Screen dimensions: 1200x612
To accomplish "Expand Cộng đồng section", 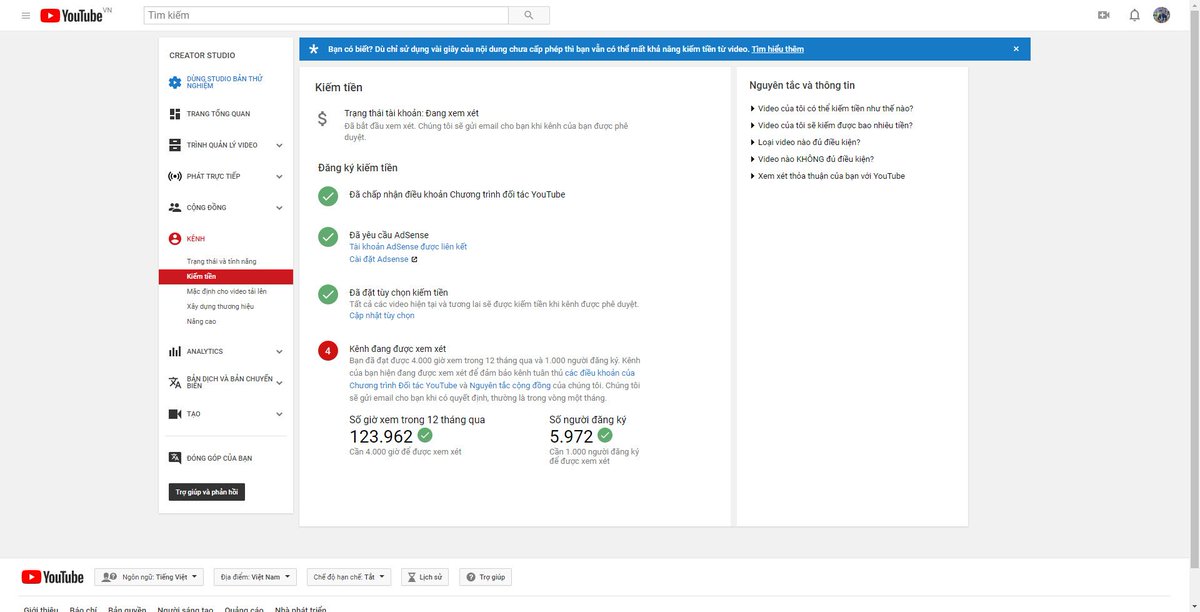I will coord(279,208).
